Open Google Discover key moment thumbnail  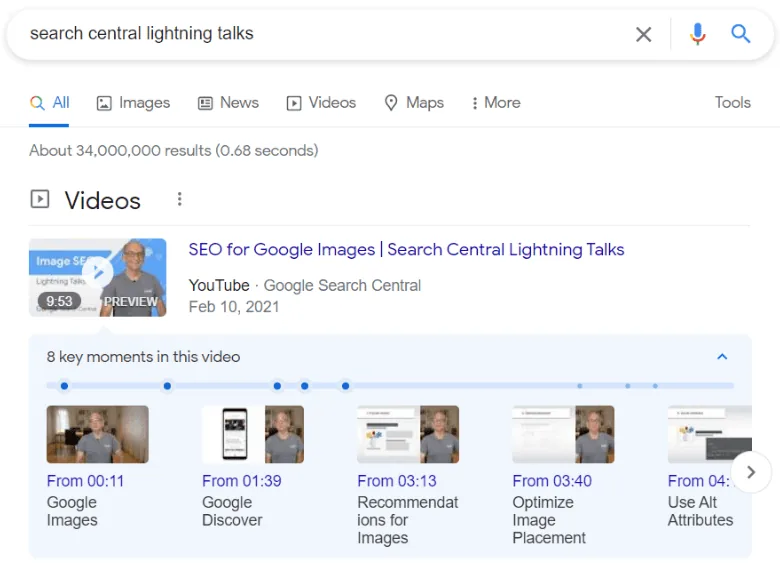pyautogui.click(x=253, y=434)
